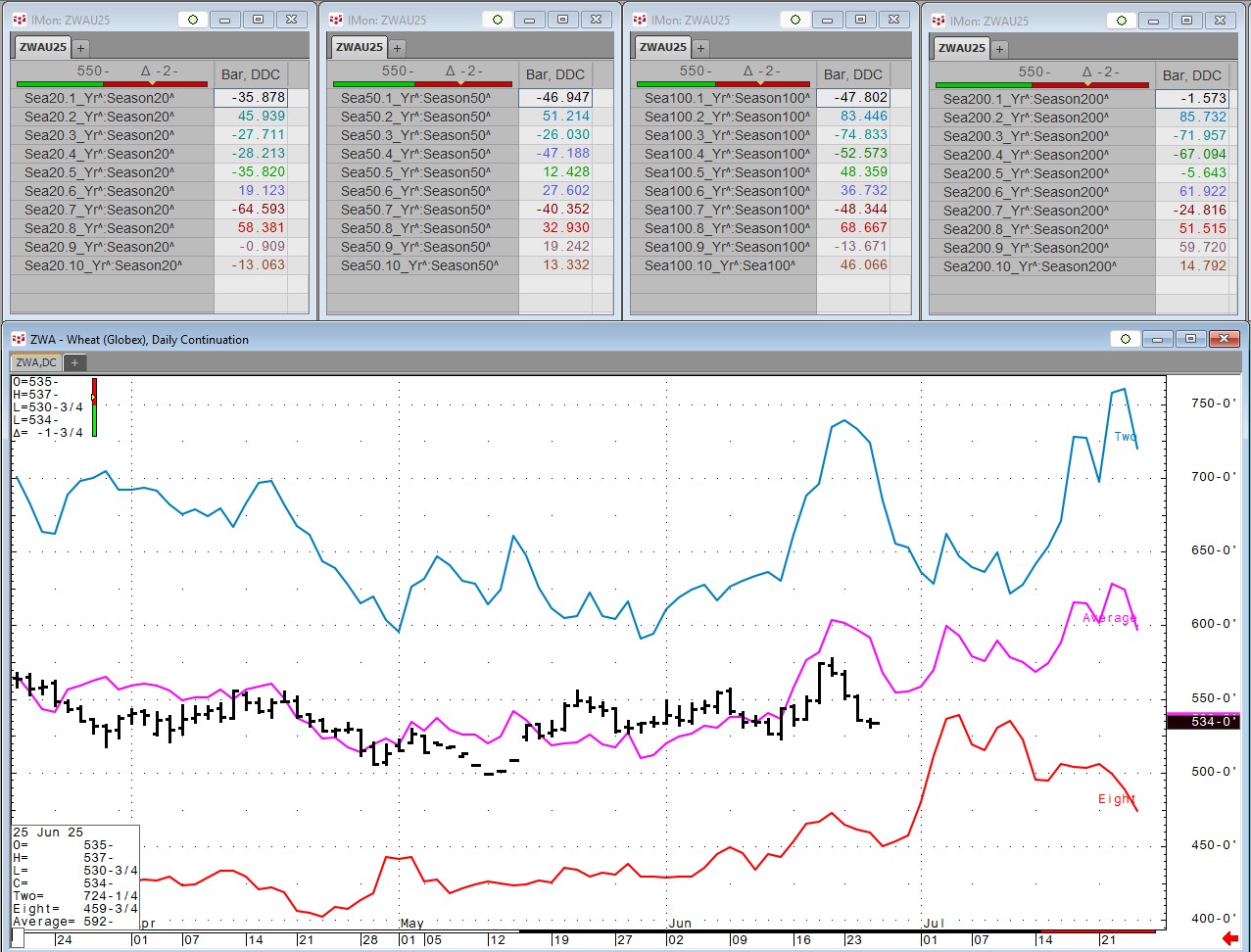Restore the Season100 IMon window
The height and width of the screenshot is (952, 1251).
(860, 20)
